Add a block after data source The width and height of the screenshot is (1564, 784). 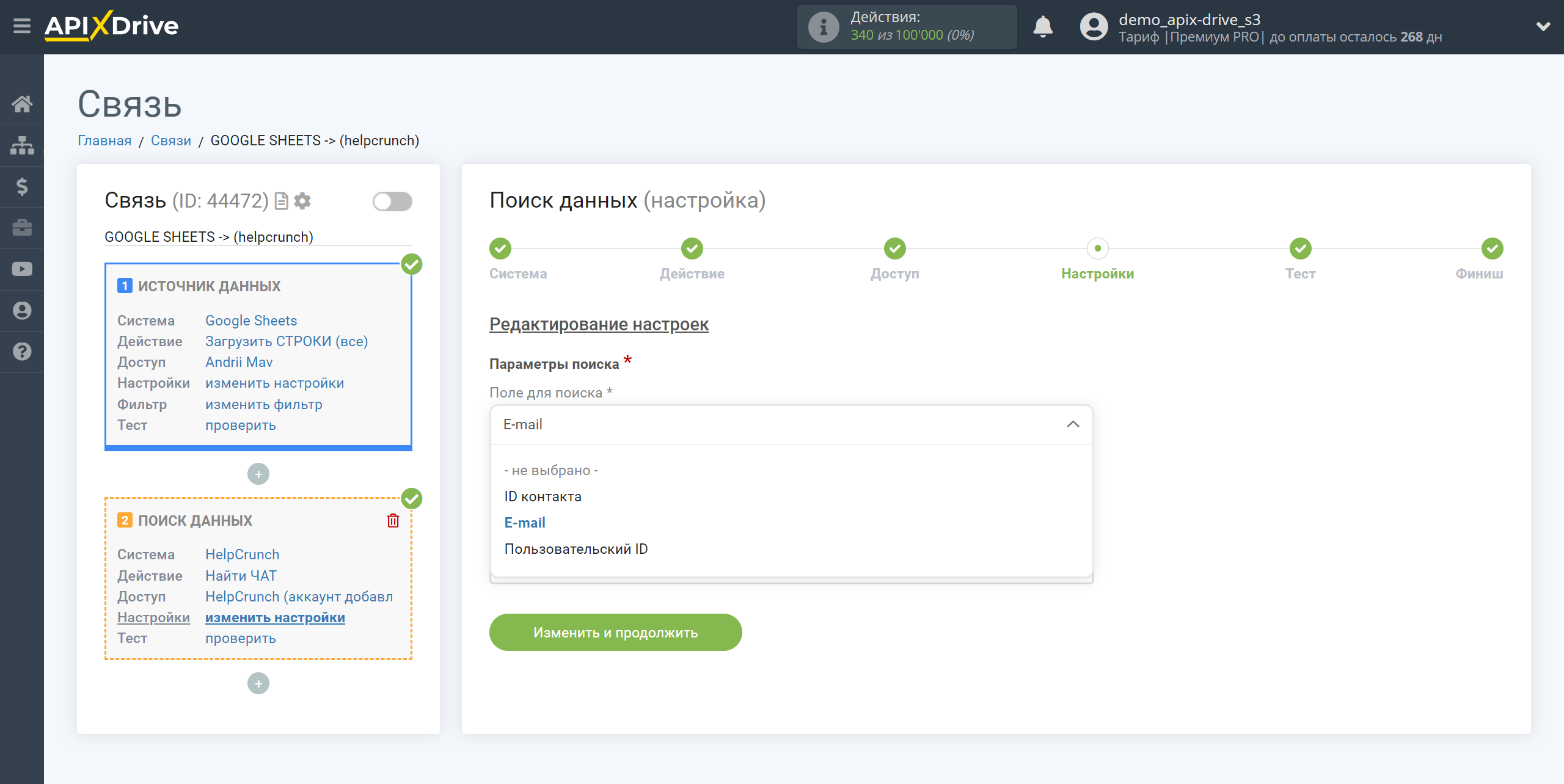pos(258,474)
